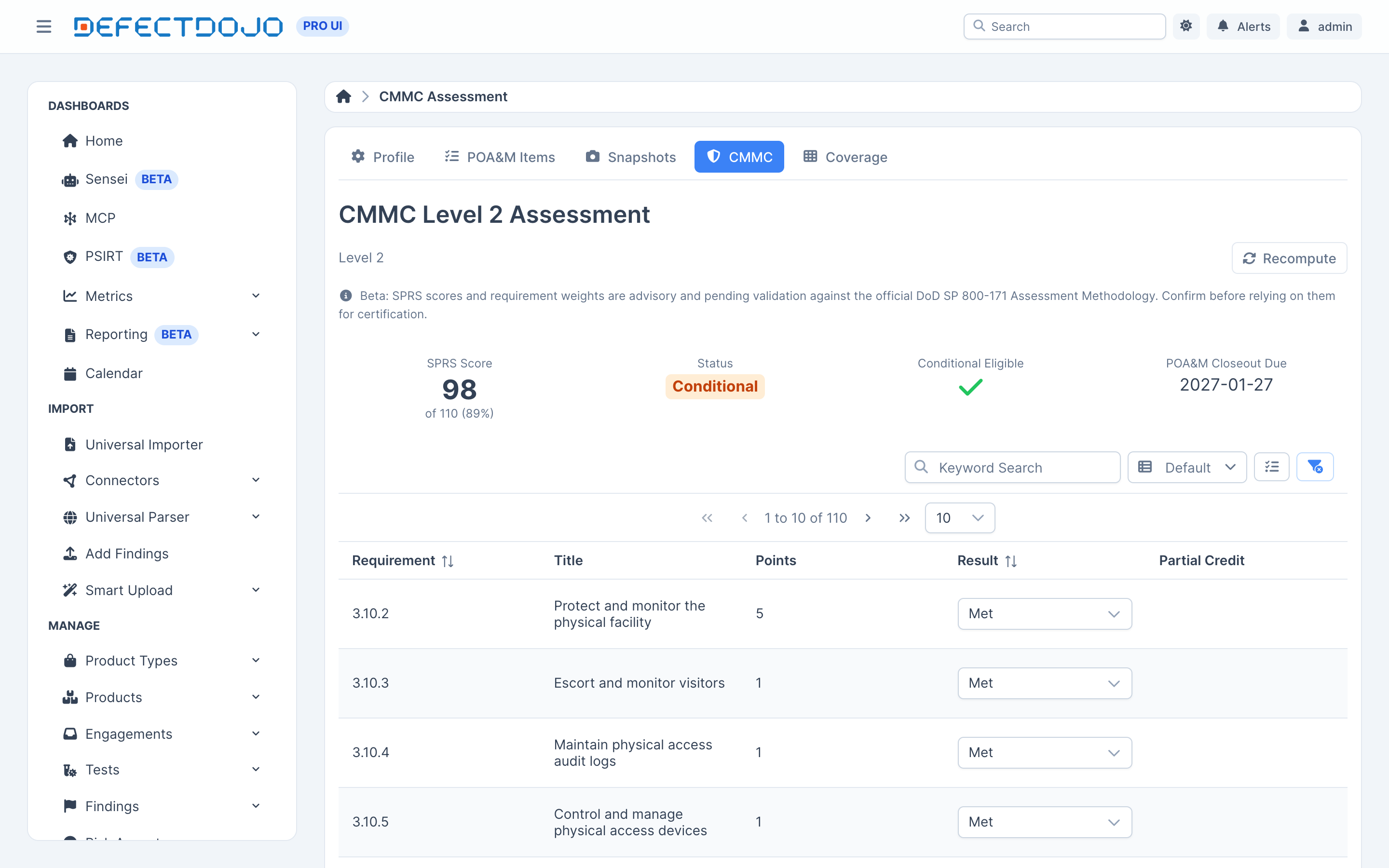The width and height of the screenshot is (1389, 868).
Task: Click requirement cell 3.10.2
Action: point(371,614)
